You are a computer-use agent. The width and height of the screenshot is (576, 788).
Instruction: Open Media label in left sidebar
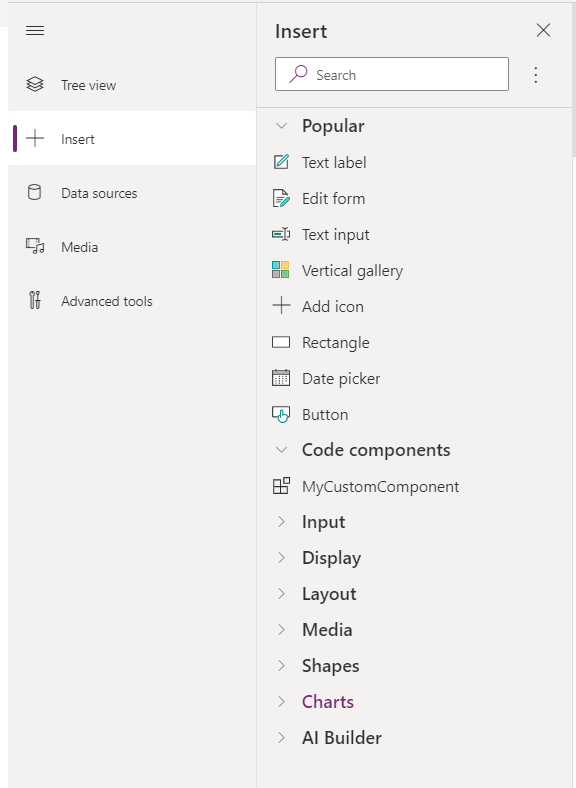click(79, 247)
